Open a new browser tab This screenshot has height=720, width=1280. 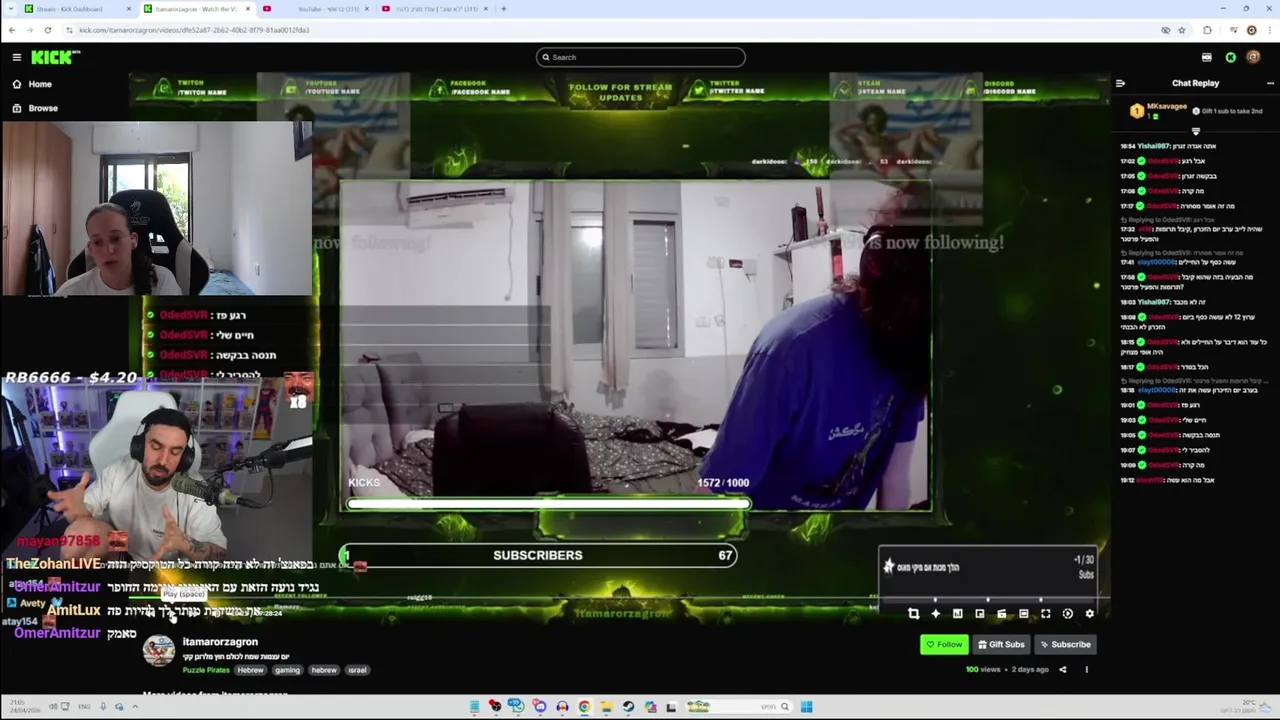[x=503, y=9]
